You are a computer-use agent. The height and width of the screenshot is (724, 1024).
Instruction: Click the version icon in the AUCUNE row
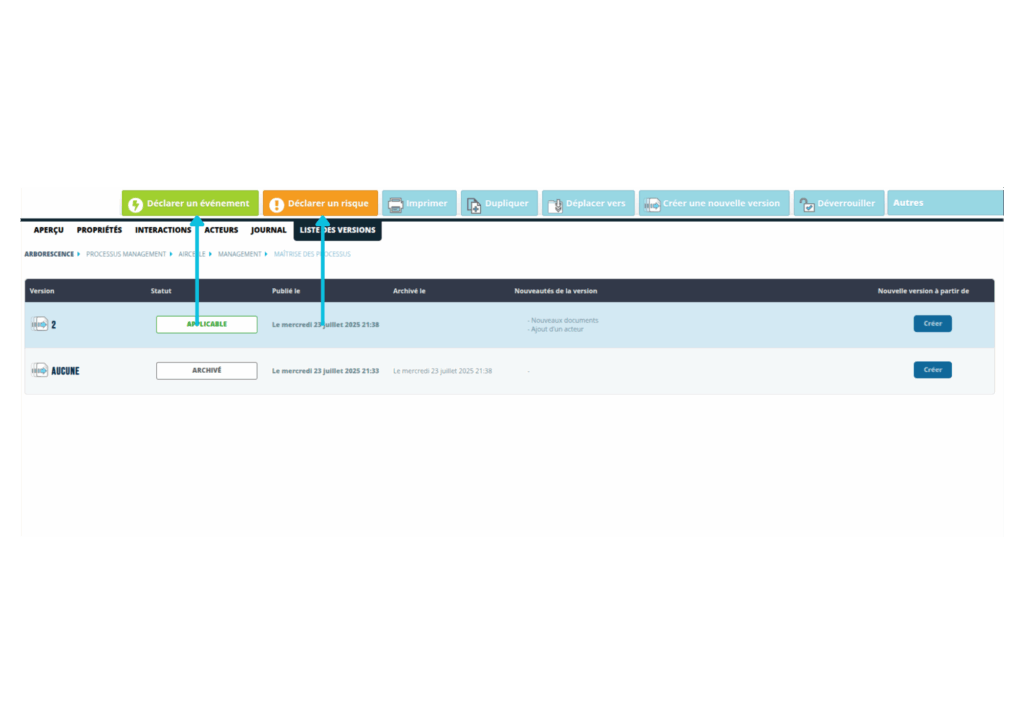pyautogui.click(x=39, y=371)
